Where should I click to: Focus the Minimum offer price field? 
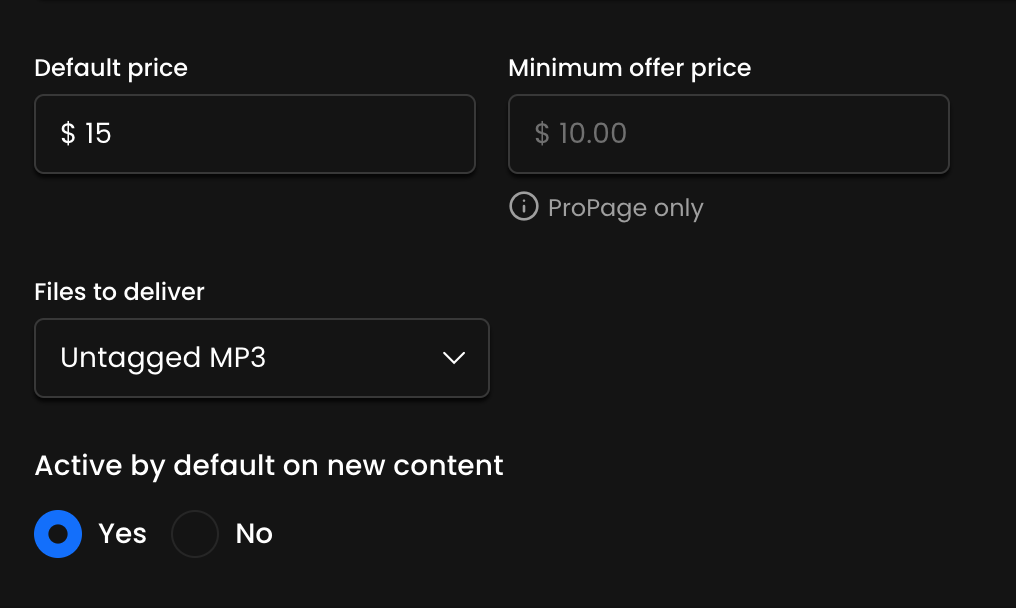(x=728, y=134)
